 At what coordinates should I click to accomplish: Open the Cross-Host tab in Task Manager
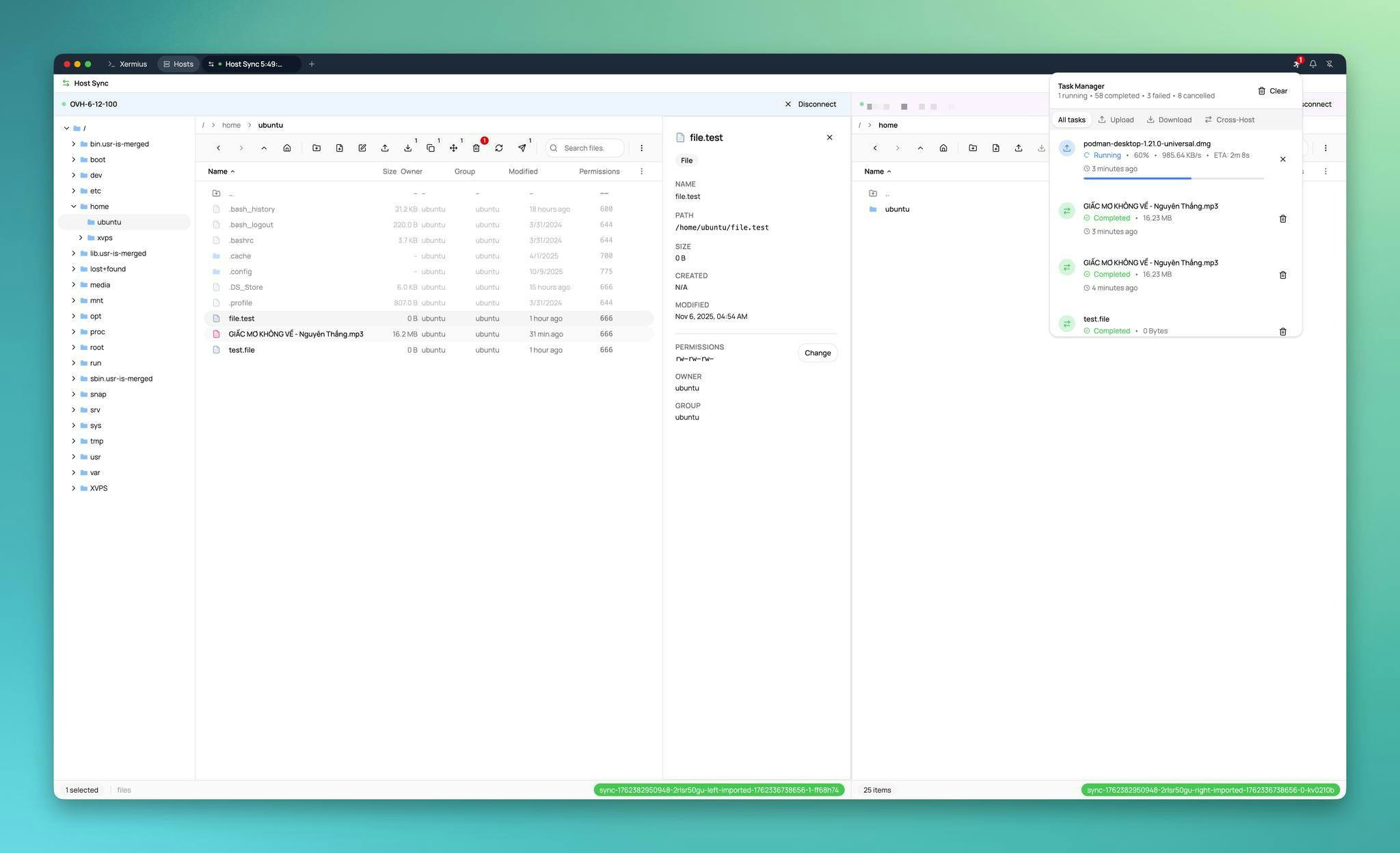tap(1230, 120)
